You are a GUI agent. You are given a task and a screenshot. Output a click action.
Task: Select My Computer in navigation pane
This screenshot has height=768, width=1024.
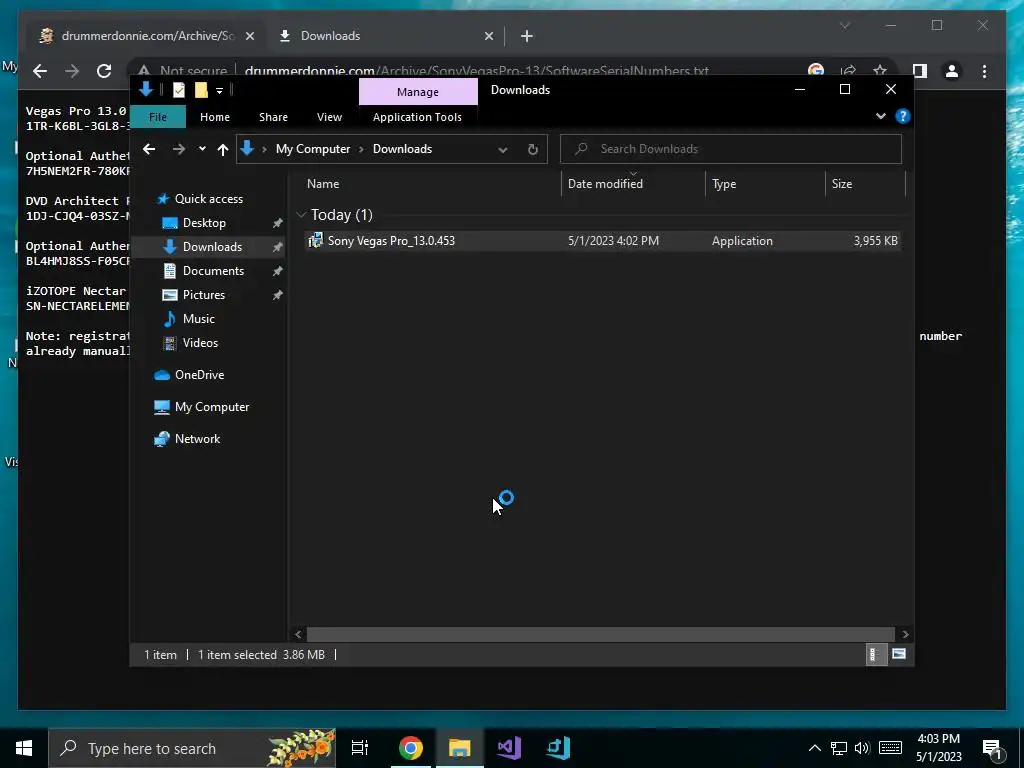[x=211, y=407]
